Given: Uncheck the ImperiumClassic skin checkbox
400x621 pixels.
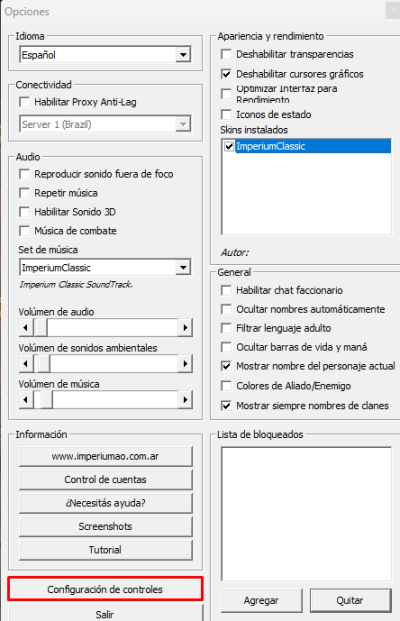Looking at the screenshot, I should (x=229, y=146).
